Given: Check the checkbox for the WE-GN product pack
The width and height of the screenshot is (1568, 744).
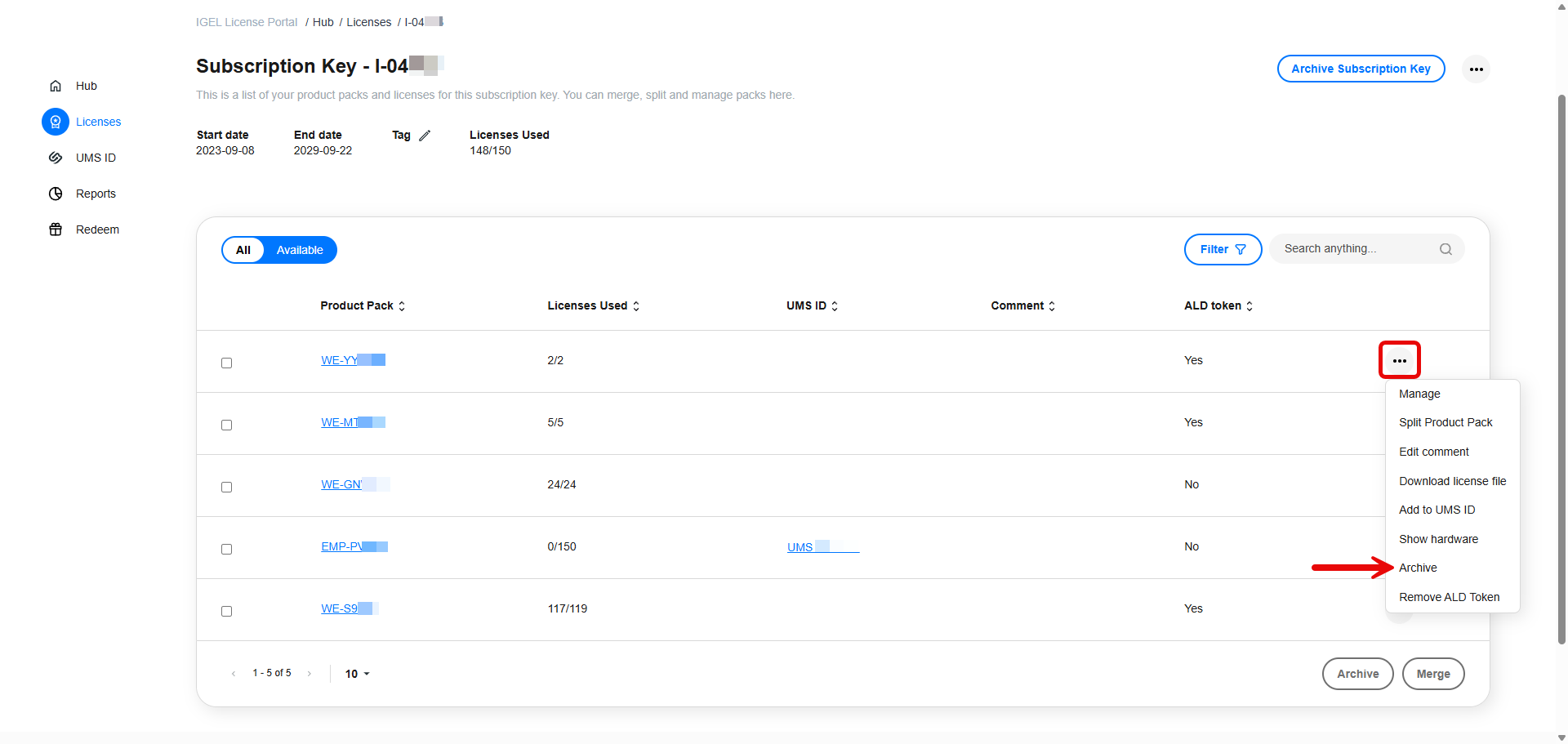Looking at the screenshot, I should tap(227, 487).
